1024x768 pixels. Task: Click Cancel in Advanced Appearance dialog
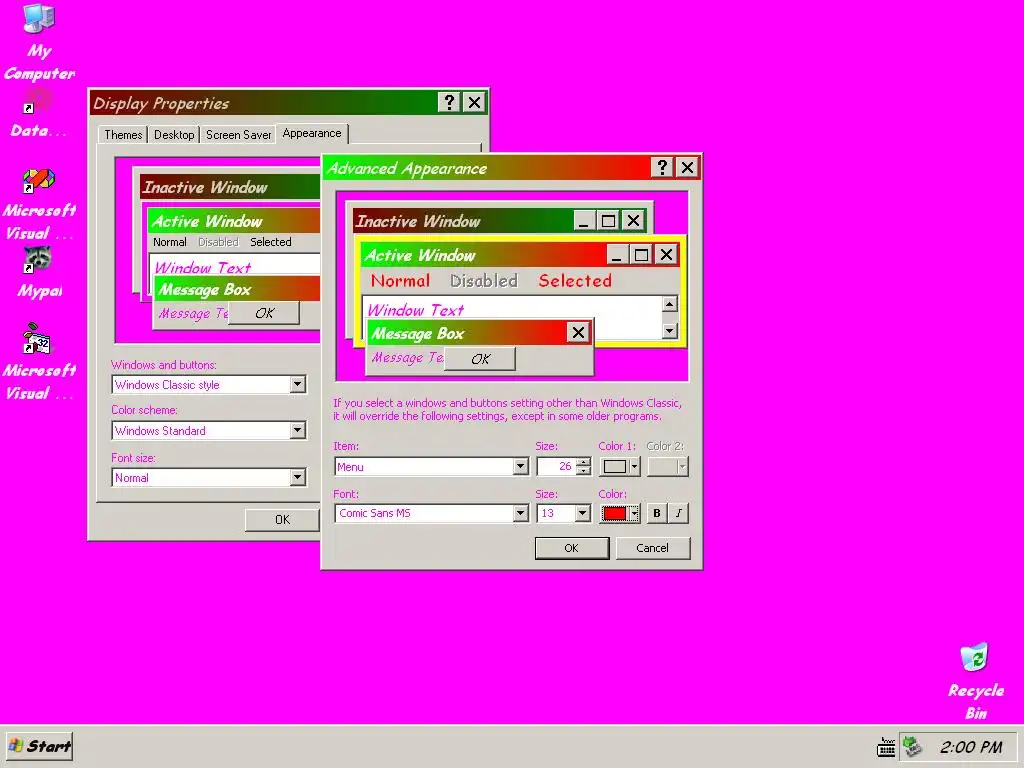652,548
